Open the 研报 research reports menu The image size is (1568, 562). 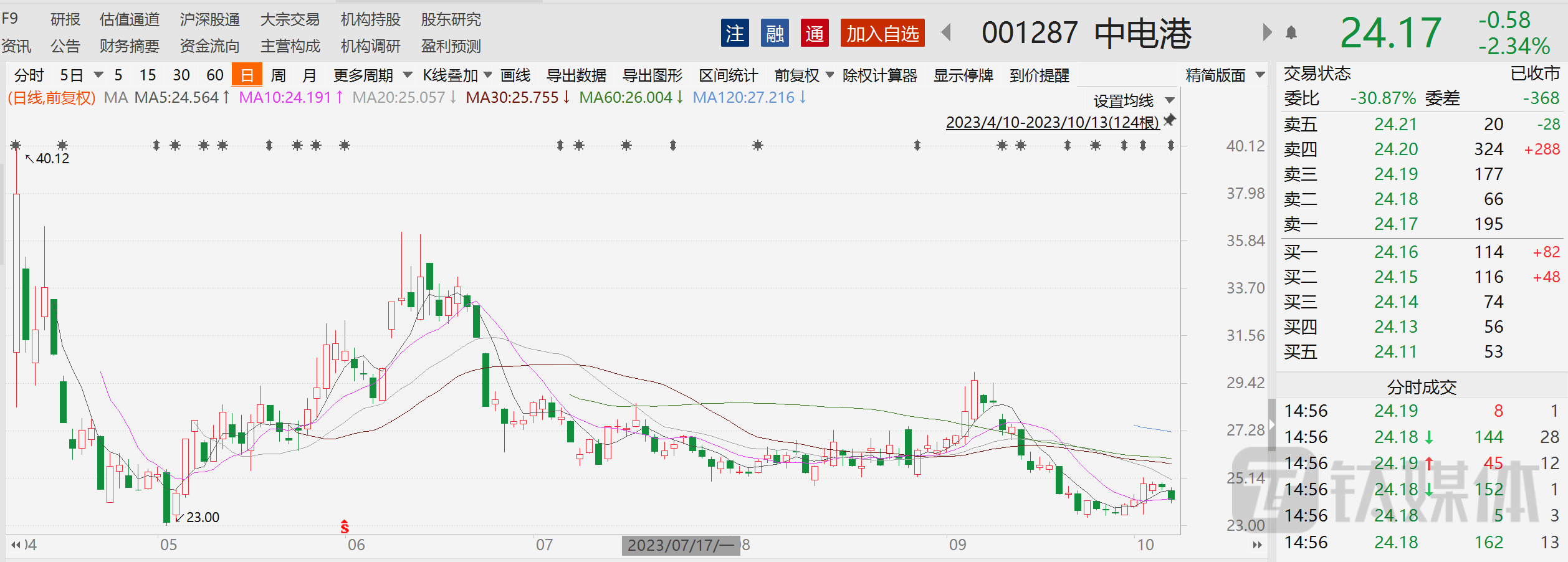(65, 19)
